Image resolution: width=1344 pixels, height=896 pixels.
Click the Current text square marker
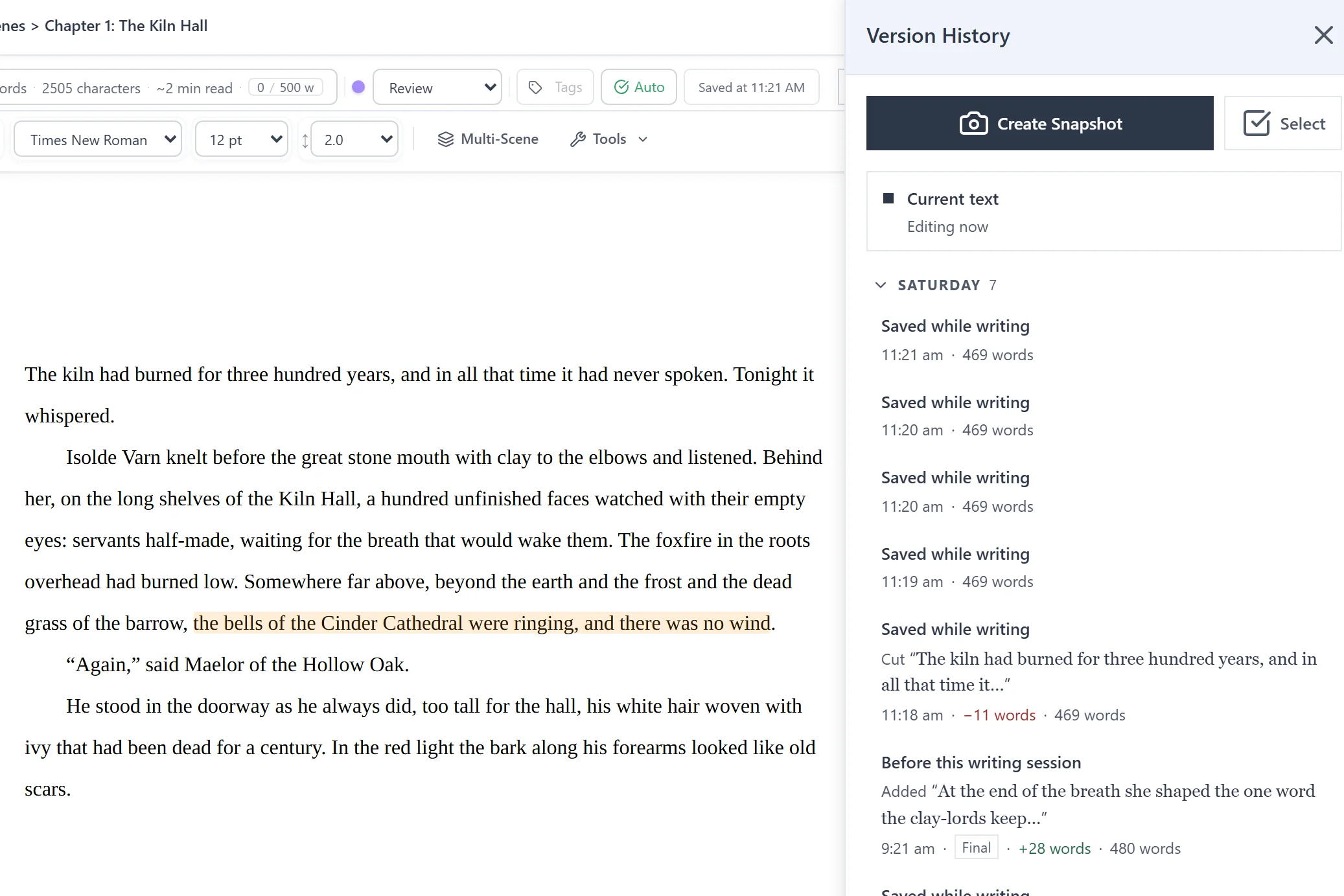[888, 198]
